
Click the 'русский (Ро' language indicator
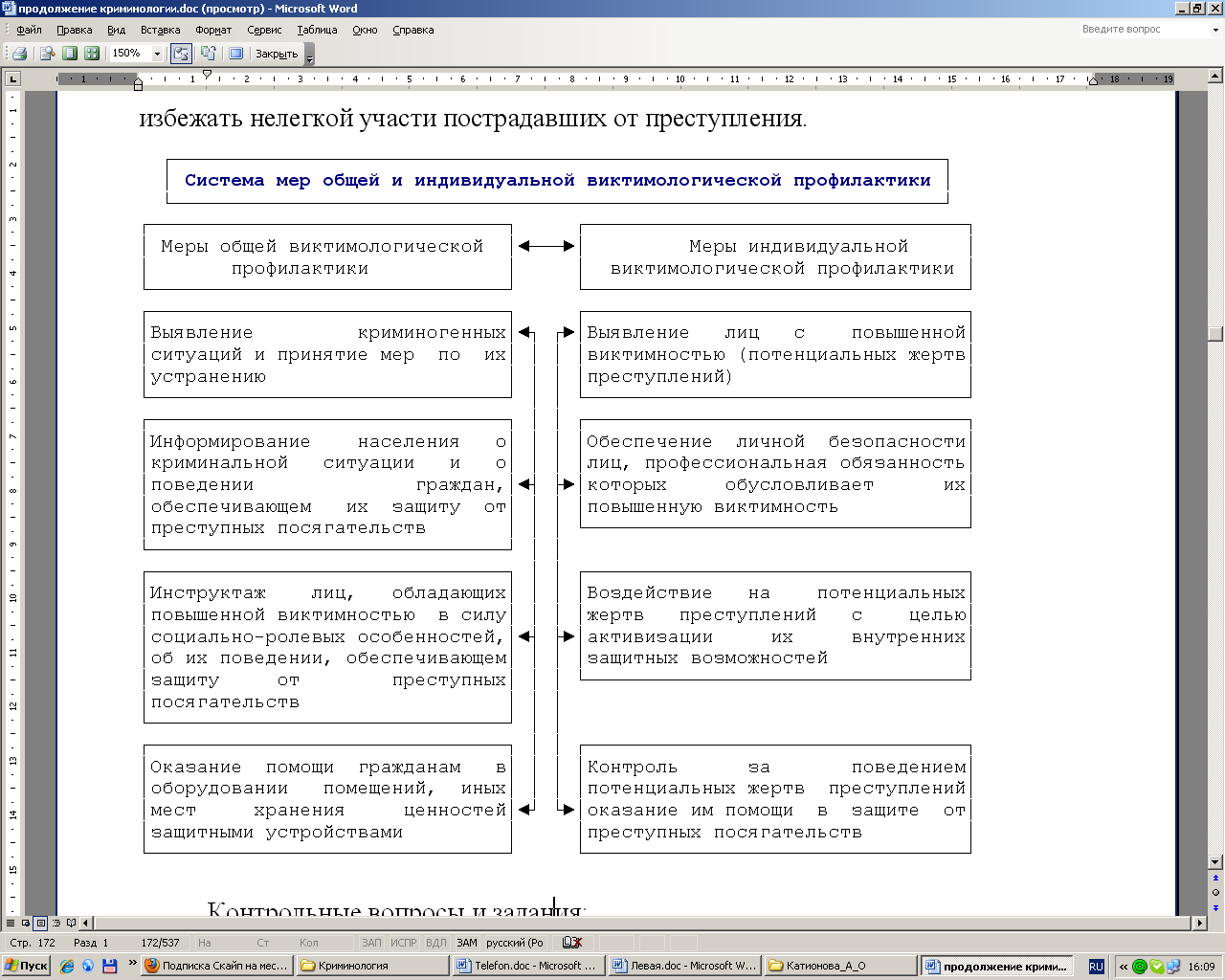(x=514, y=943)
